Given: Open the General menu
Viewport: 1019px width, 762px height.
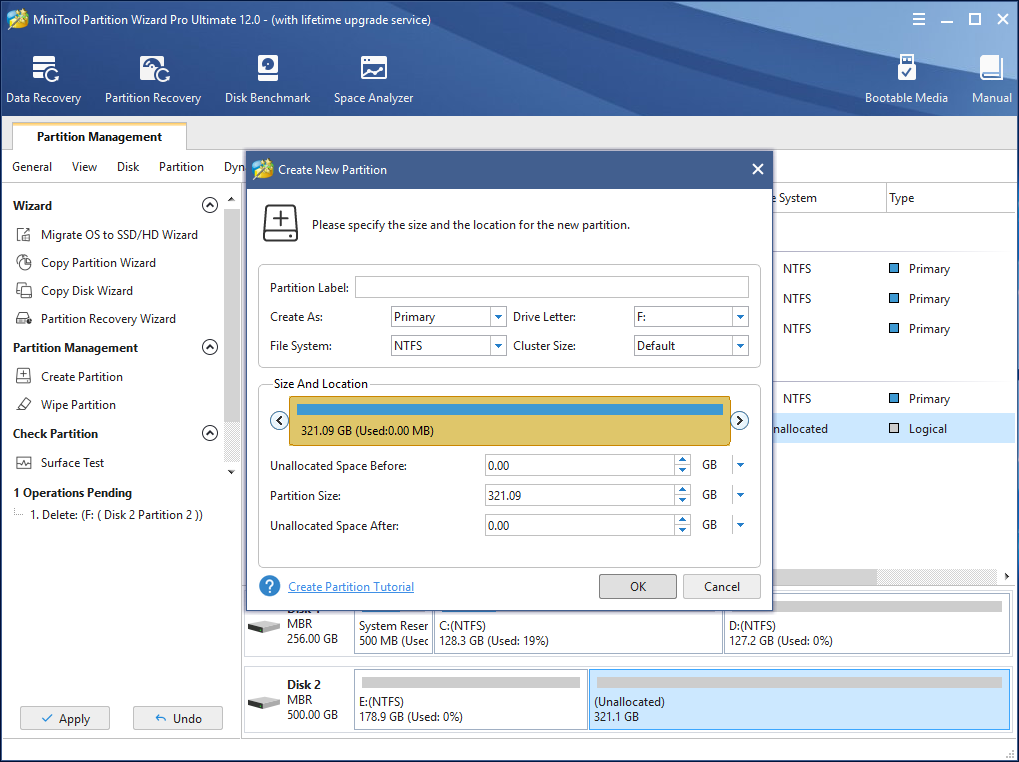Looking at the screenshot, I should coord(32,167).
